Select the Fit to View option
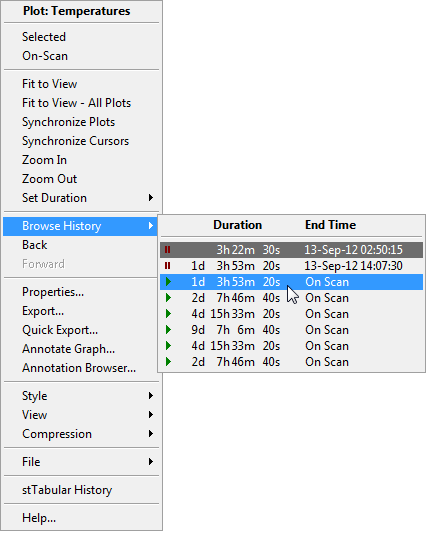The height and width of the screenshot is (534, 426). pyautogui.click(x=50, y=84)
